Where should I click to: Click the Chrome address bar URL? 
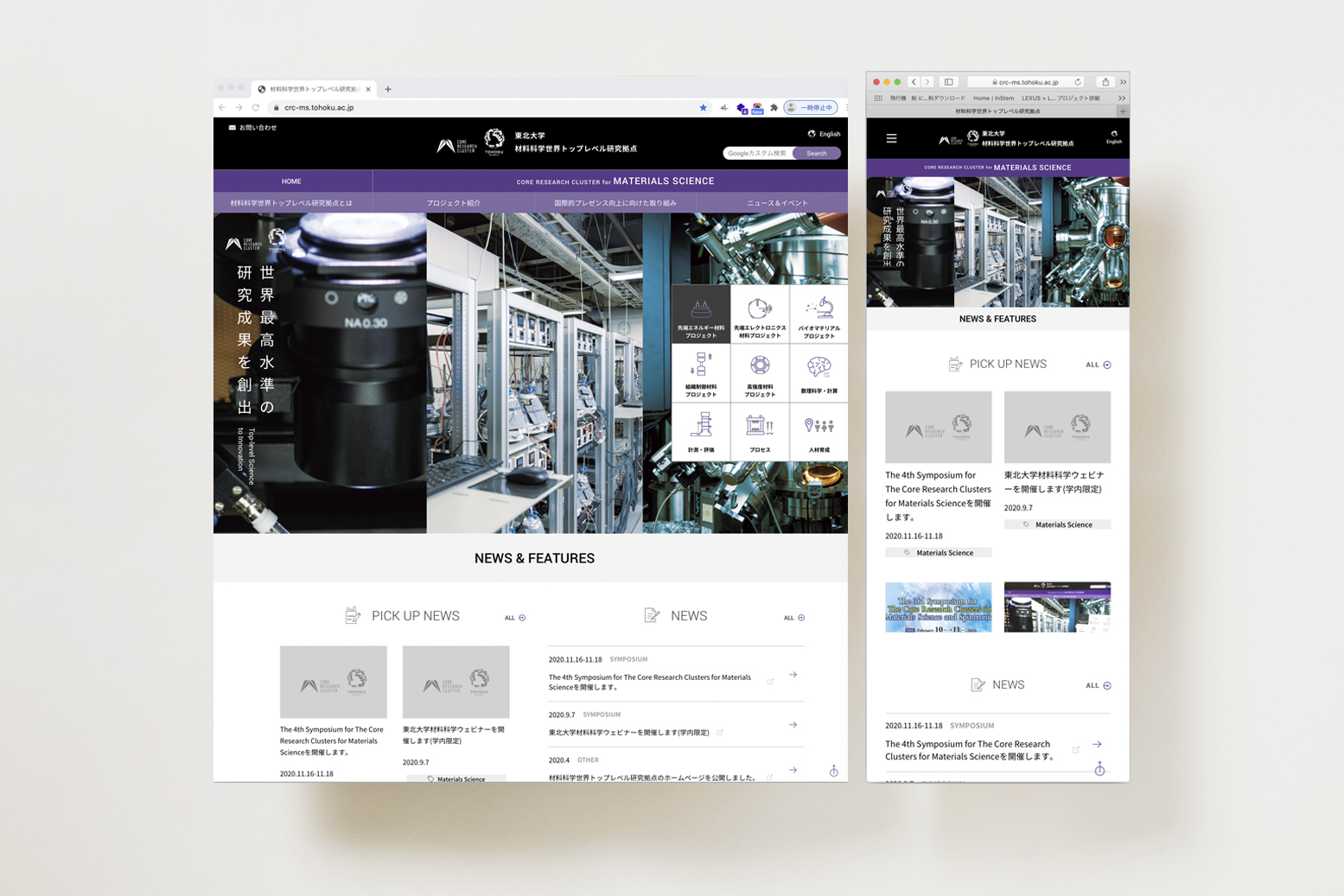point(319,108)
